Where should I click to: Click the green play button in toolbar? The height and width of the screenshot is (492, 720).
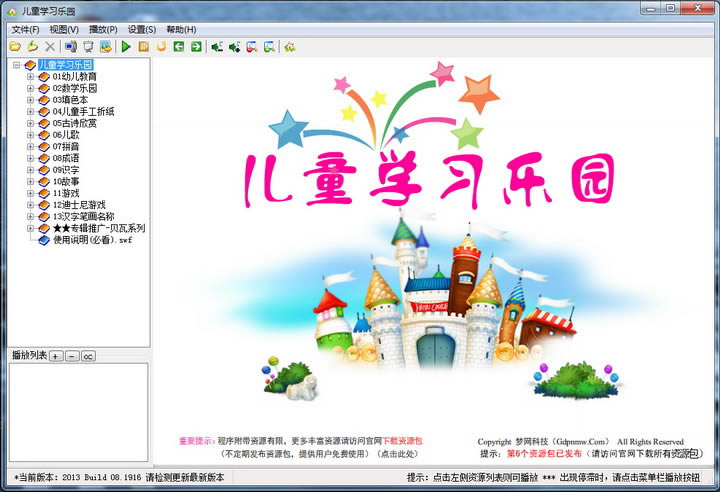tap(126, 46)
